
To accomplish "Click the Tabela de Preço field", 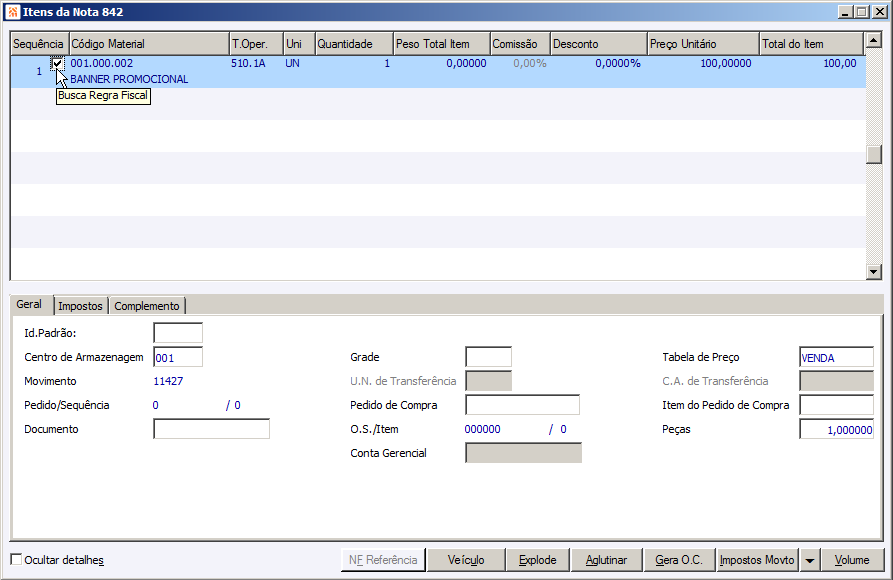I will (837, 357).
